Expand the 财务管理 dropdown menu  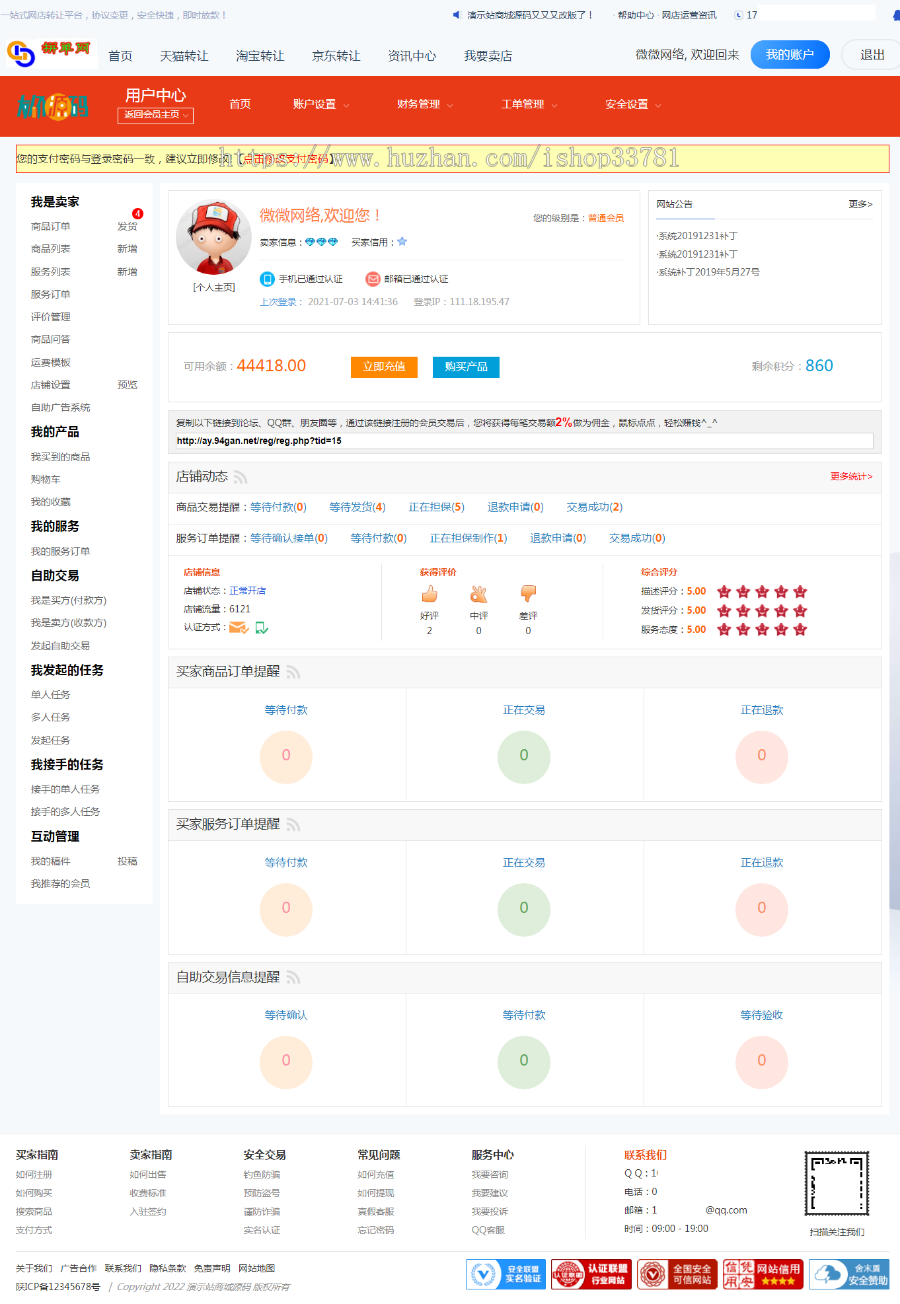[425, 104]
